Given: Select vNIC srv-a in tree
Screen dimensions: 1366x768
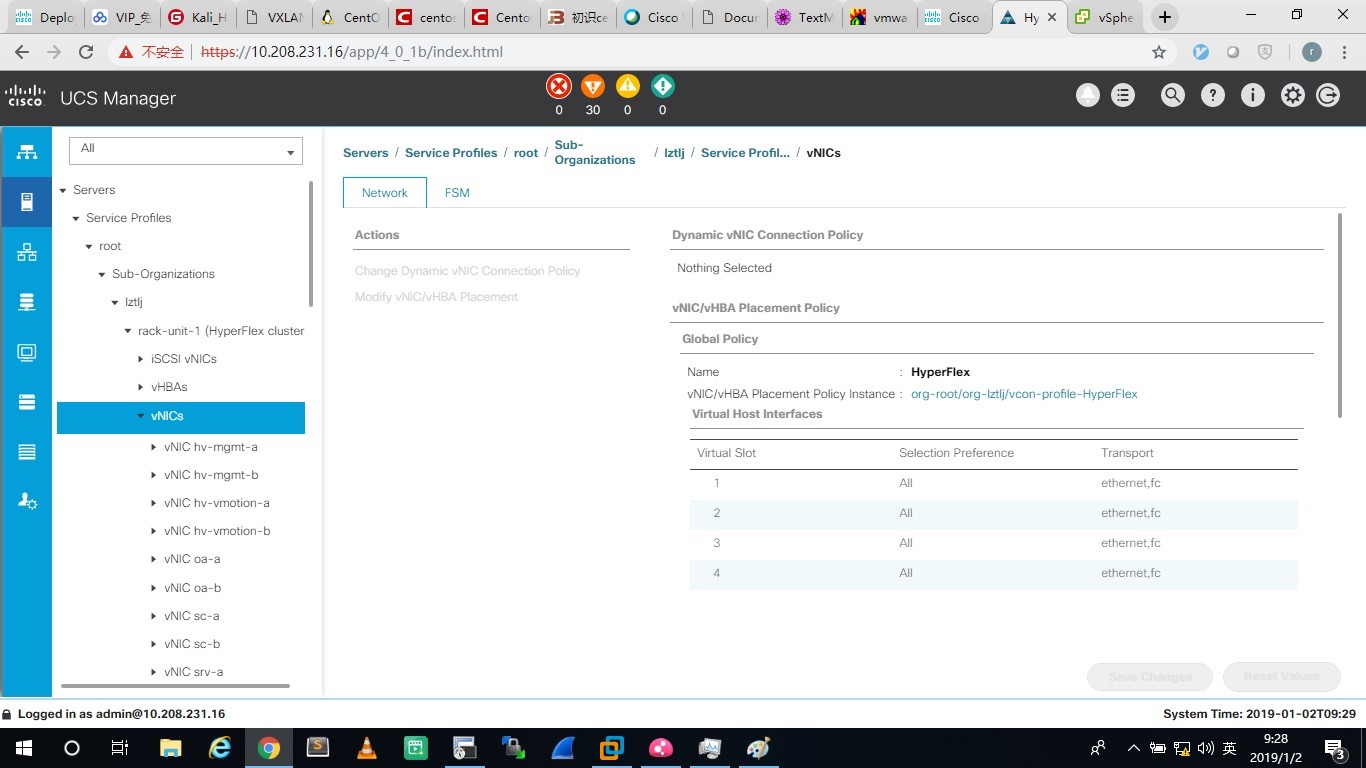Looking at the screenshot, I should 193,672.
